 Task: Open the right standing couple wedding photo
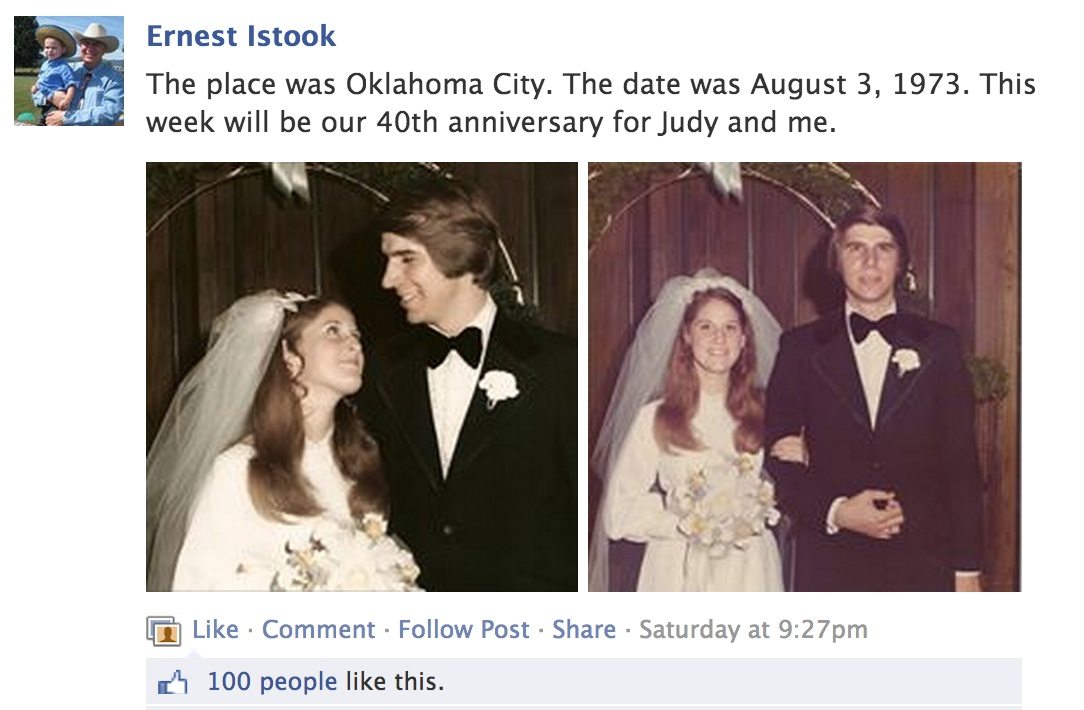click(805, 377)
